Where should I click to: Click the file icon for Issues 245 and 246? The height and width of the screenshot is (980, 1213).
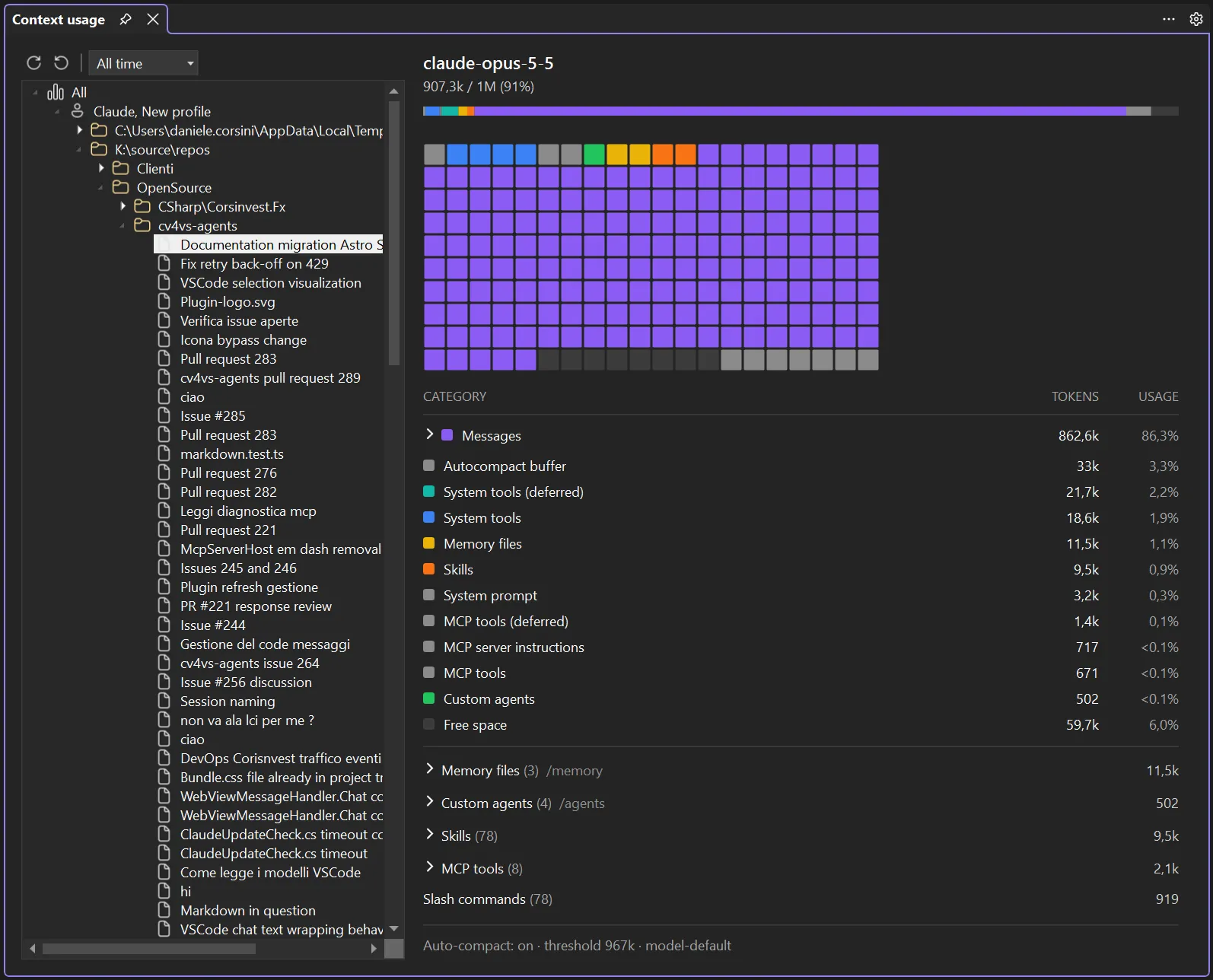[x=164, y=568]
